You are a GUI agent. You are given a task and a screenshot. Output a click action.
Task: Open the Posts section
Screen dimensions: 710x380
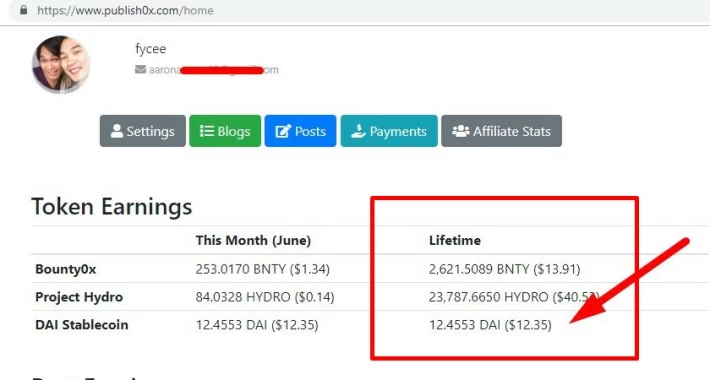[300, 131]
